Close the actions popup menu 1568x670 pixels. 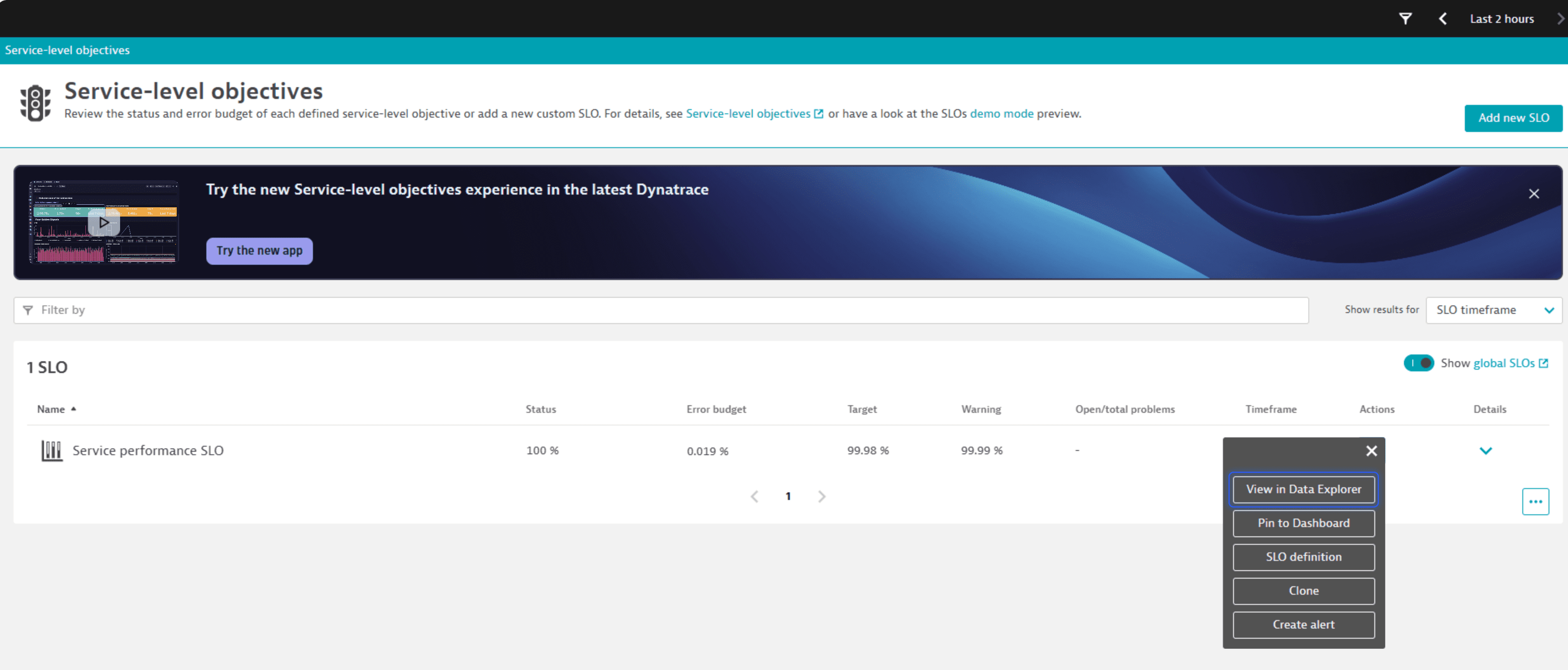(x=1371, y=451)
